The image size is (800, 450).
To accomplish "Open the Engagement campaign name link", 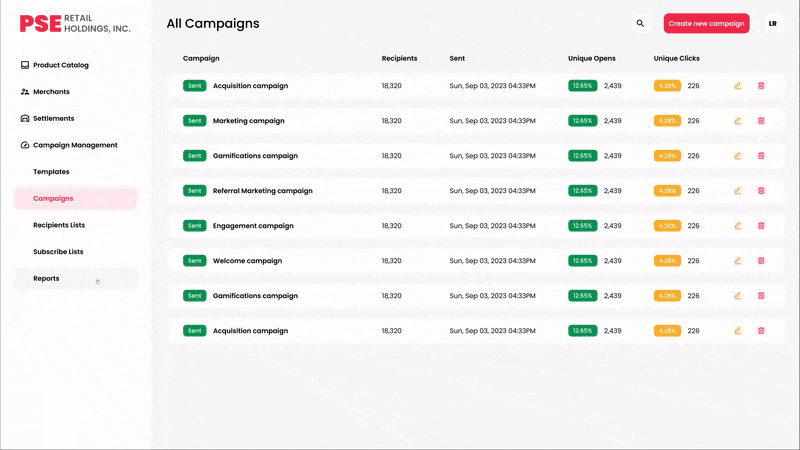I will (x=253, y=226).
